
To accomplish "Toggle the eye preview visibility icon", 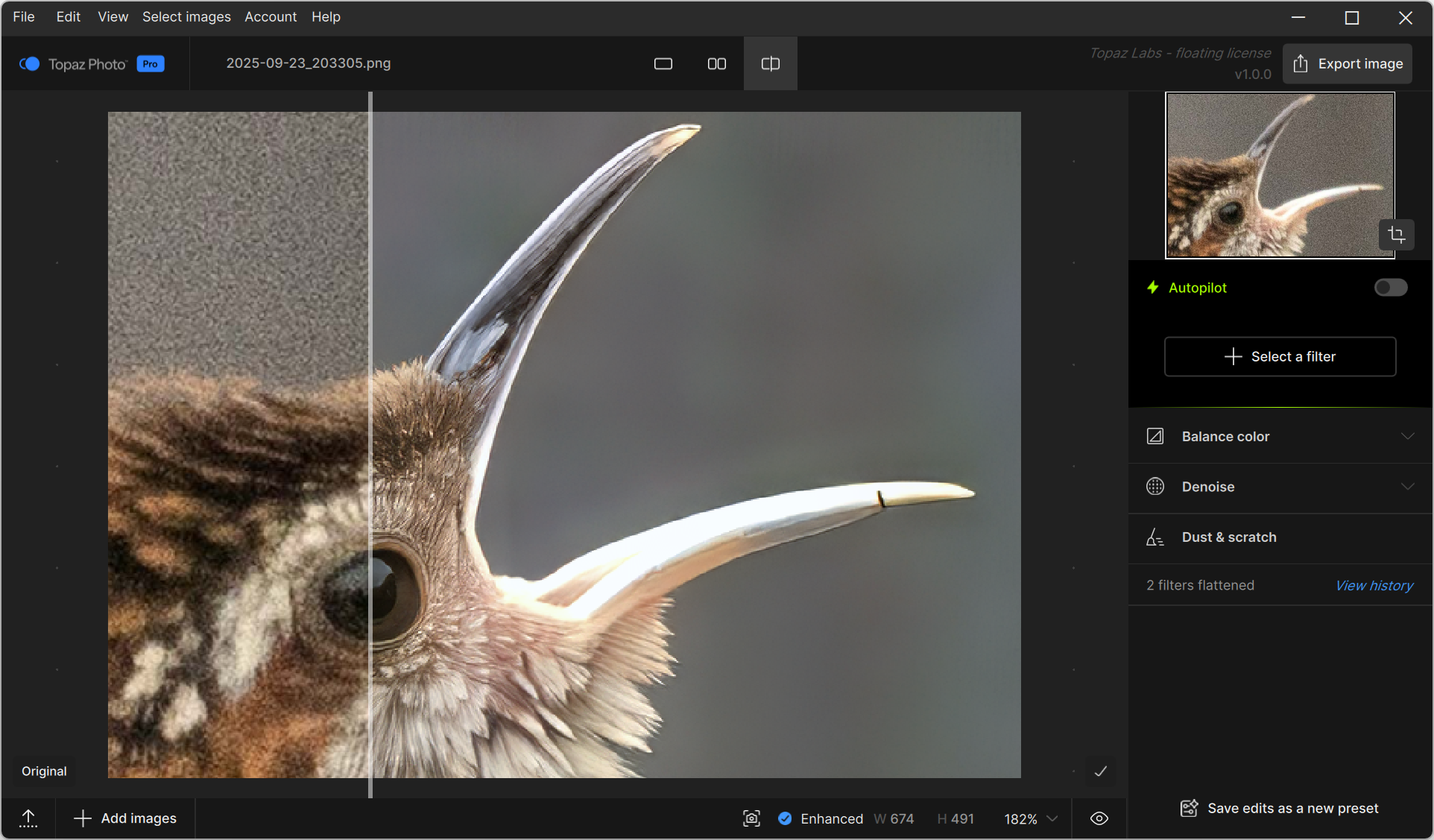I will tap(1099, 818).
